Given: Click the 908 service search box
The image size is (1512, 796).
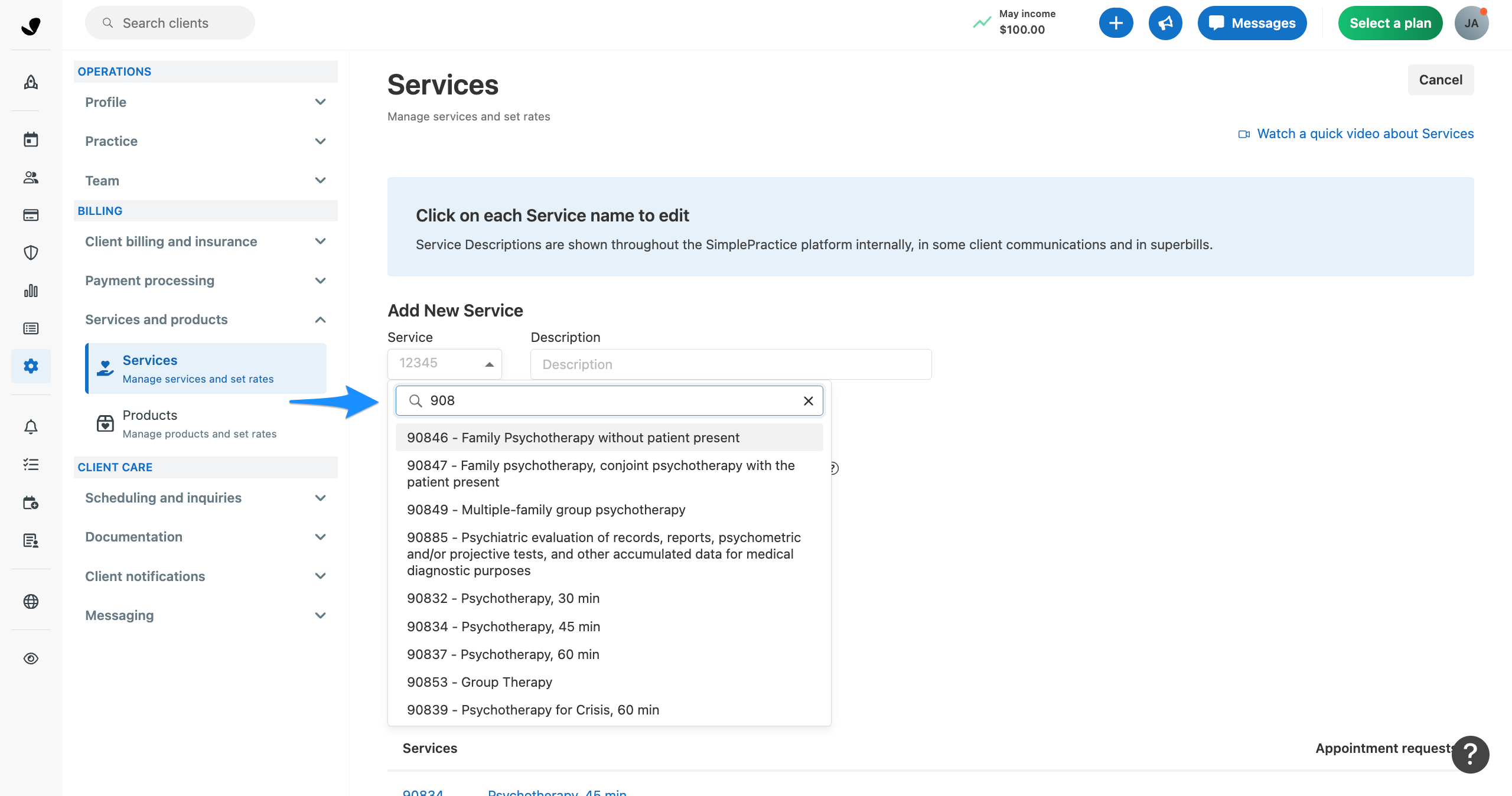Looking at the screenshot, I should pyautogui.click(x=609, y=401).
